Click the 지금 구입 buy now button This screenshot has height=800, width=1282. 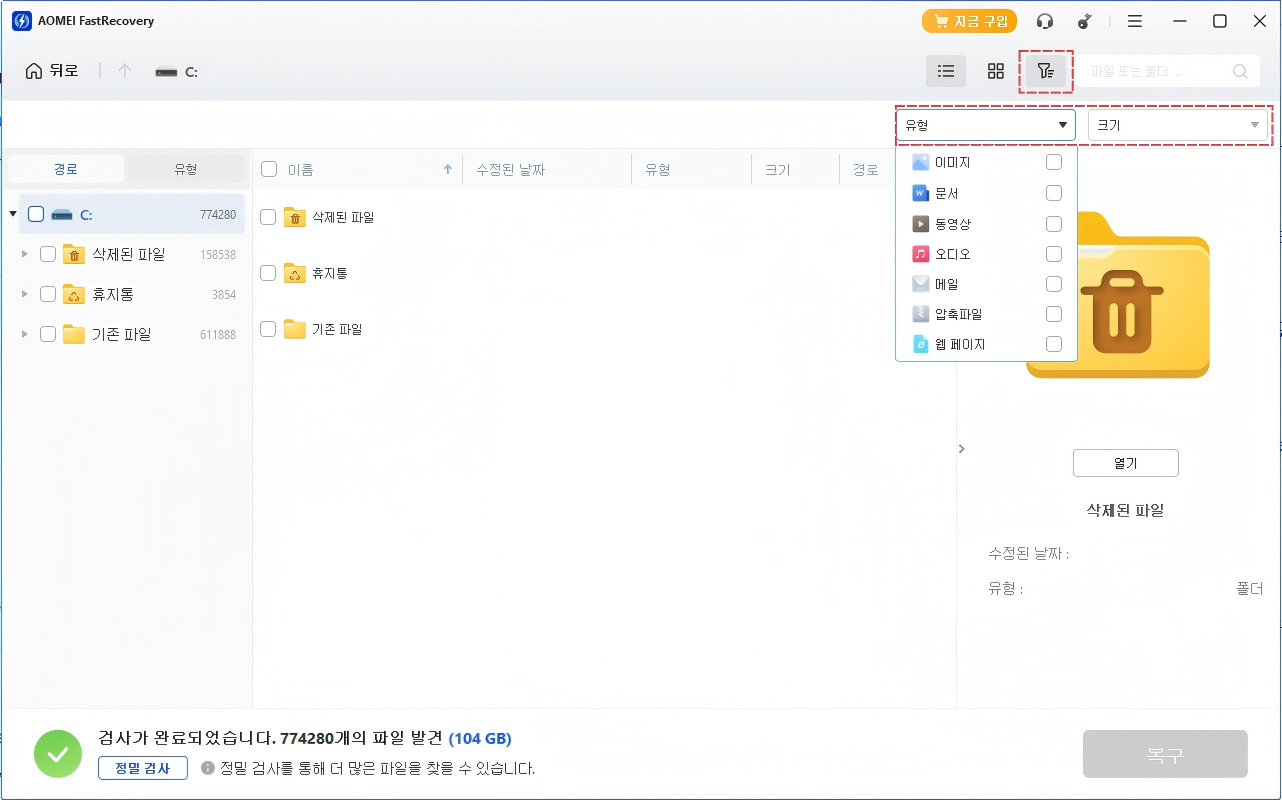pos(969,21)
